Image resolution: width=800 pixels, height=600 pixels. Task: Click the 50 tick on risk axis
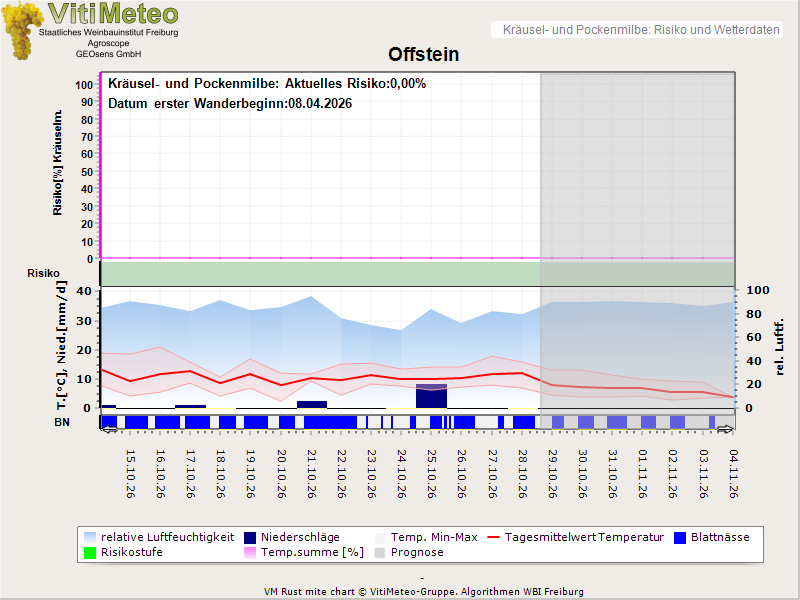point(87,172)
